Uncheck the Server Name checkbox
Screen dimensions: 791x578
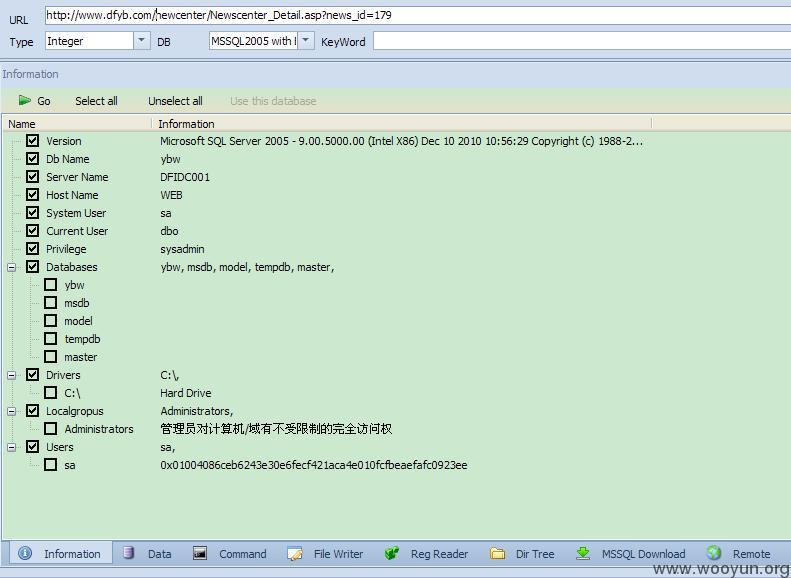(x=32, y=177)
